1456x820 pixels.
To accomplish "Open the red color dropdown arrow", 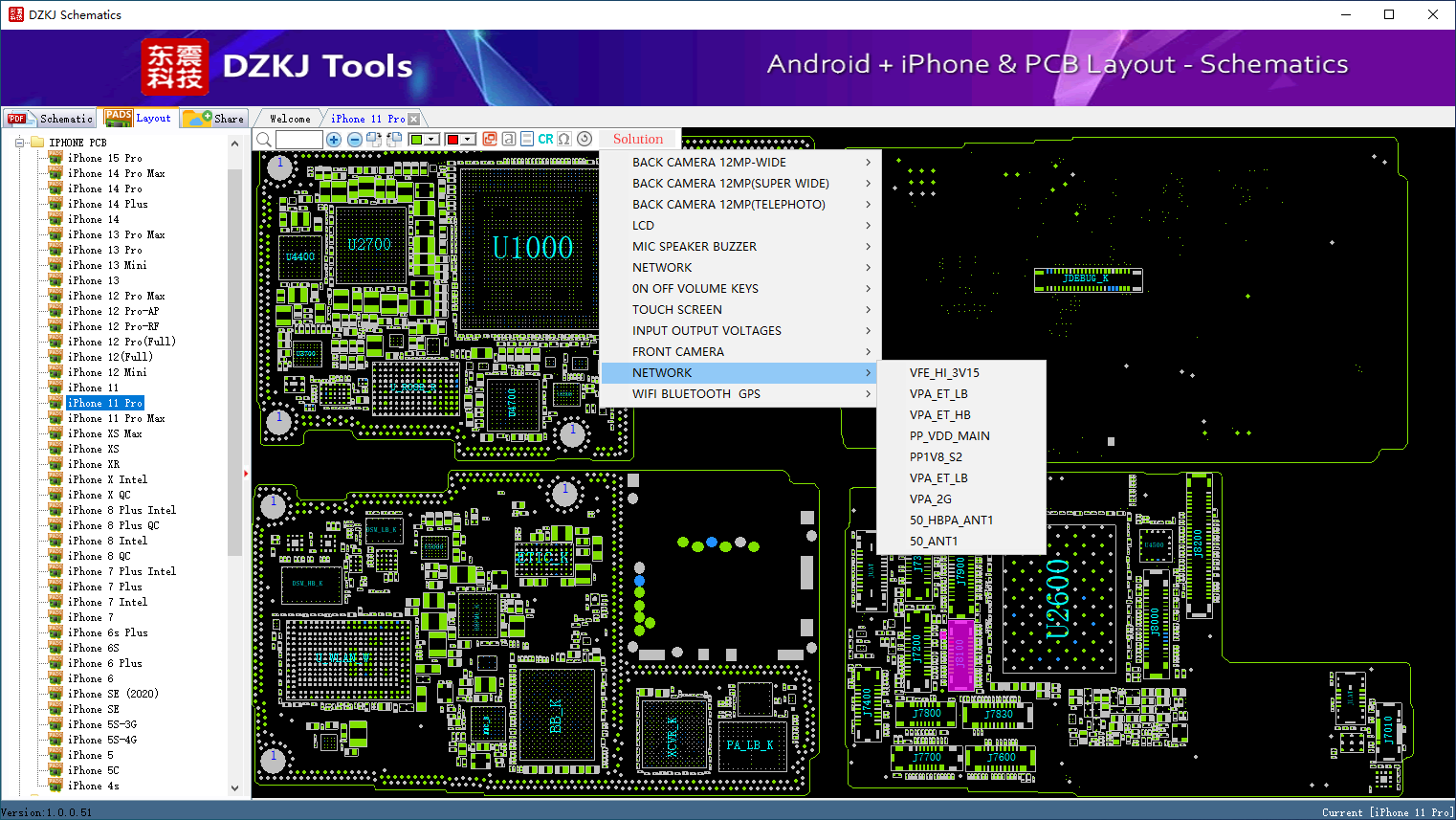I will coord(469,140).
